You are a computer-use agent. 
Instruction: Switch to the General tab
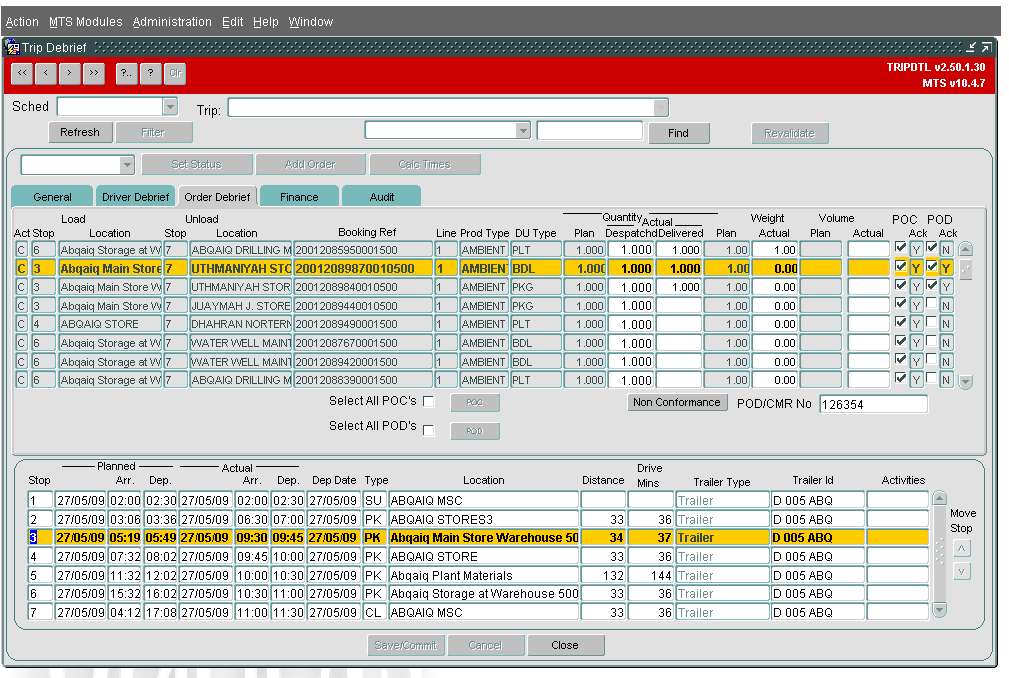pos(52,197)
